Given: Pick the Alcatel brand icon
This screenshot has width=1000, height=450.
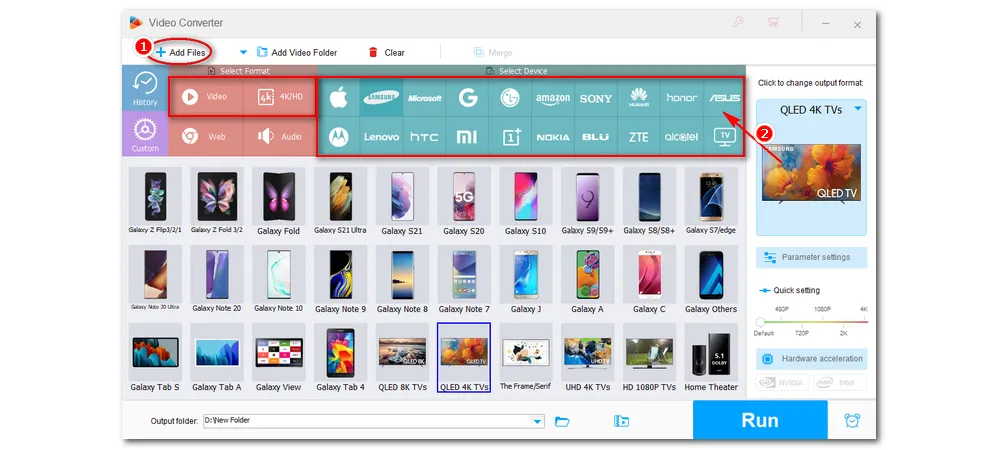Looking at the screenshot, I should (x=682, y=136).
